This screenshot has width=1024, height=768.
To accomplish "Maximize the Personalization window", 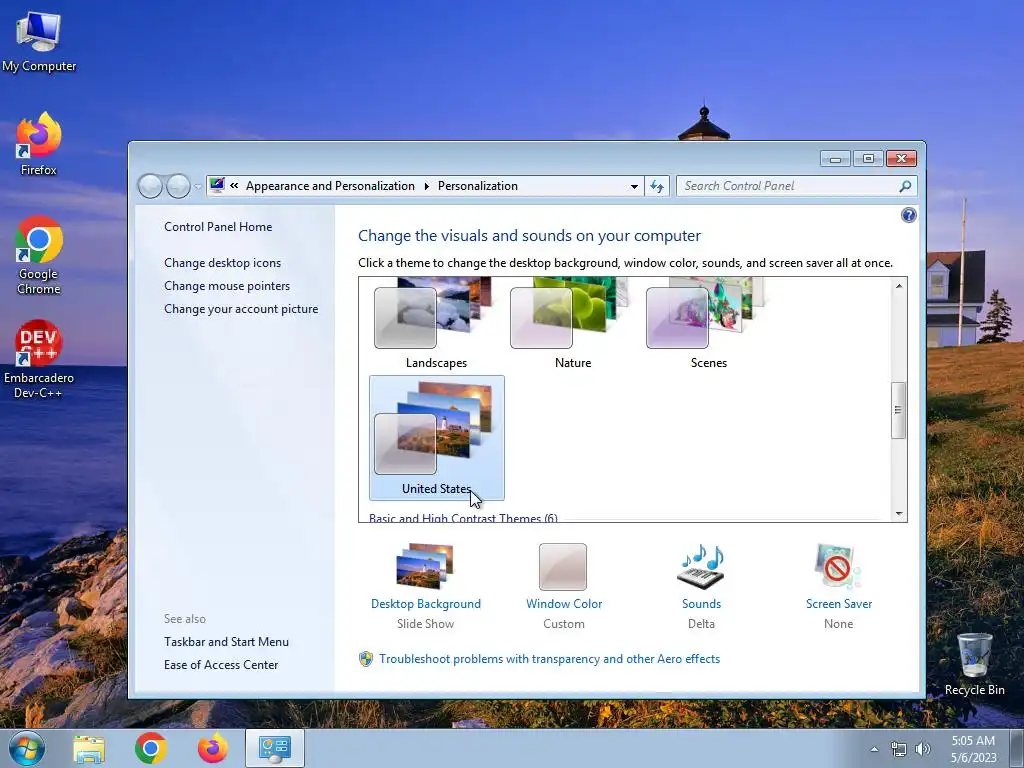I will pos(868,159).
